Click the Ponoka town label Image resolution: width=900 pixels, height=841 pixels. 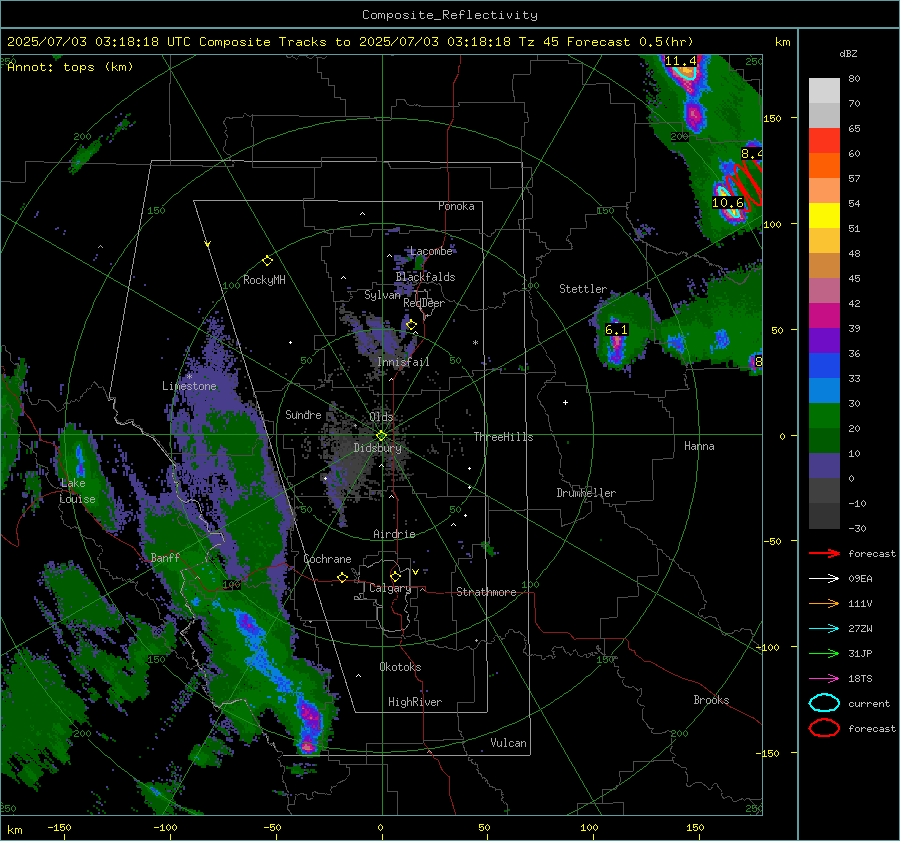[x=456, y=206]
